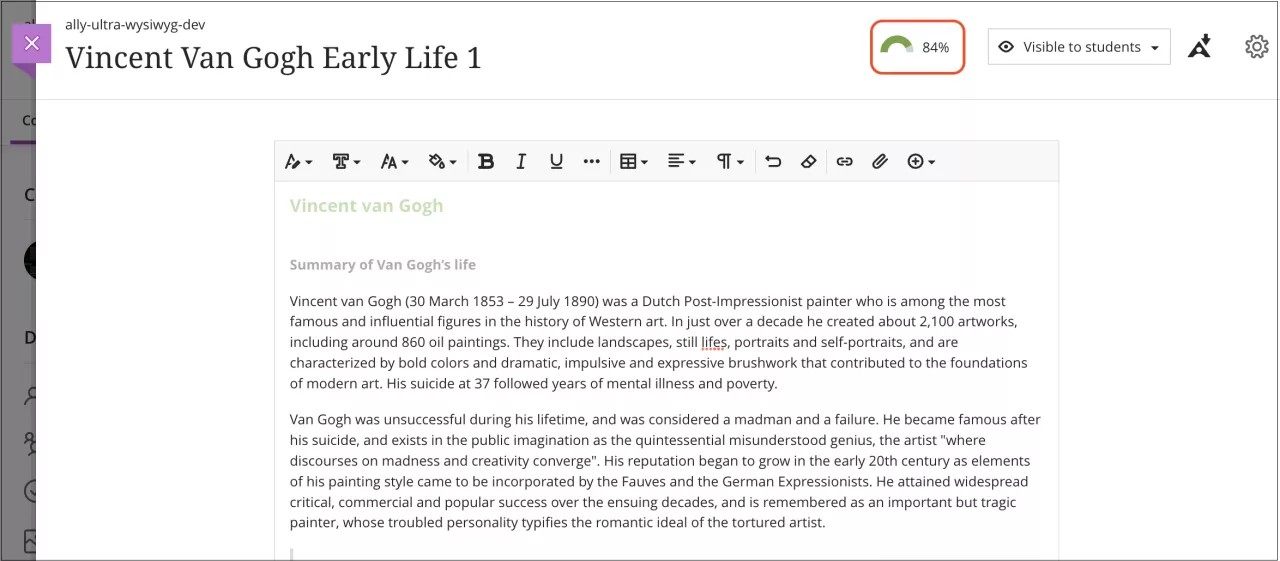Image resolution: width=1280 pixels, height=561 pixels.
Task: Click the Ally alternative formats download icon
Action: (x=1199, y=46)
